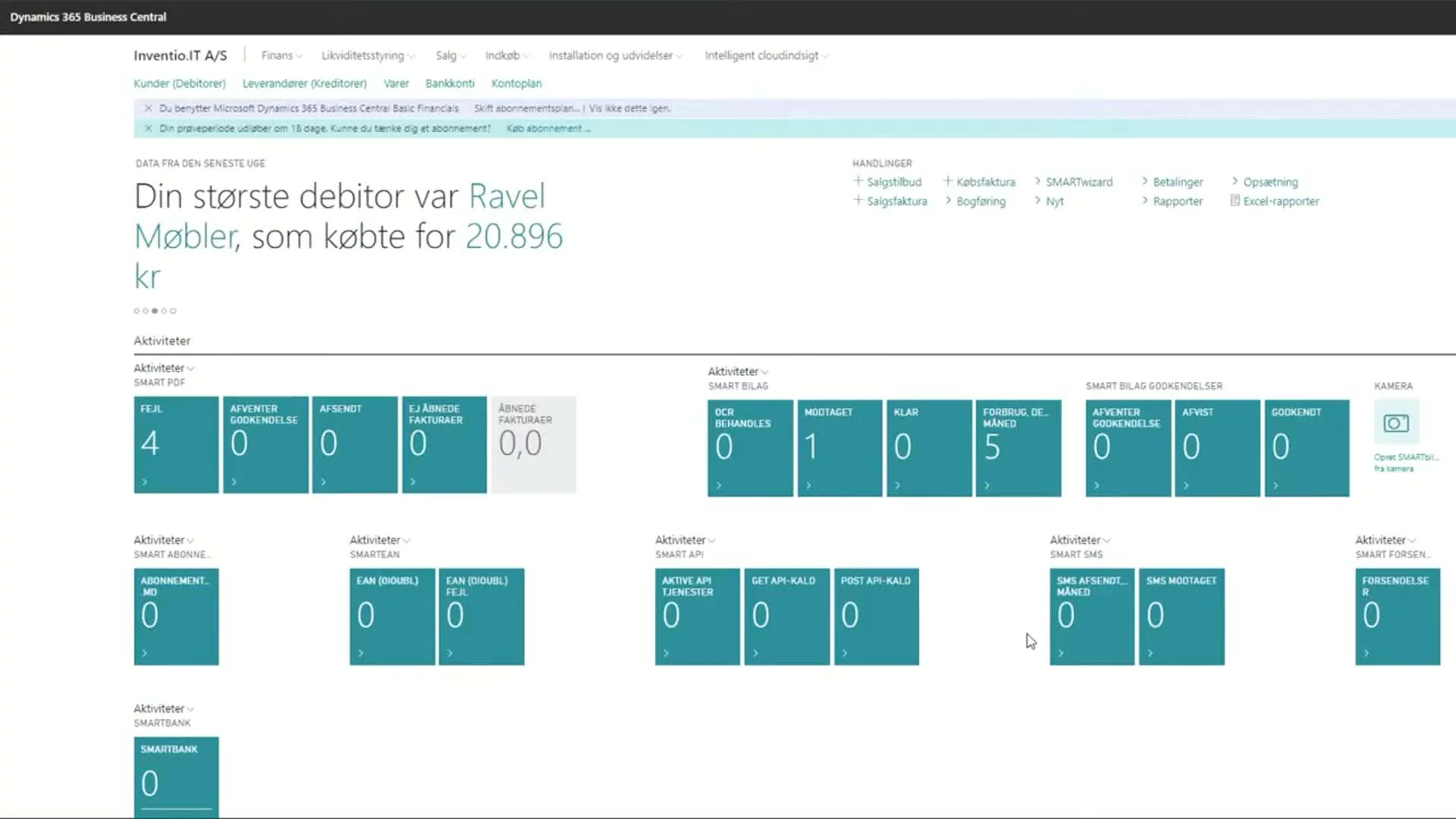The height and width of the screenshot is (819, 1456).
Task: Click the arrow on the EAN (OIOUBL) Fejl tile
Action: tap(450, 653)
